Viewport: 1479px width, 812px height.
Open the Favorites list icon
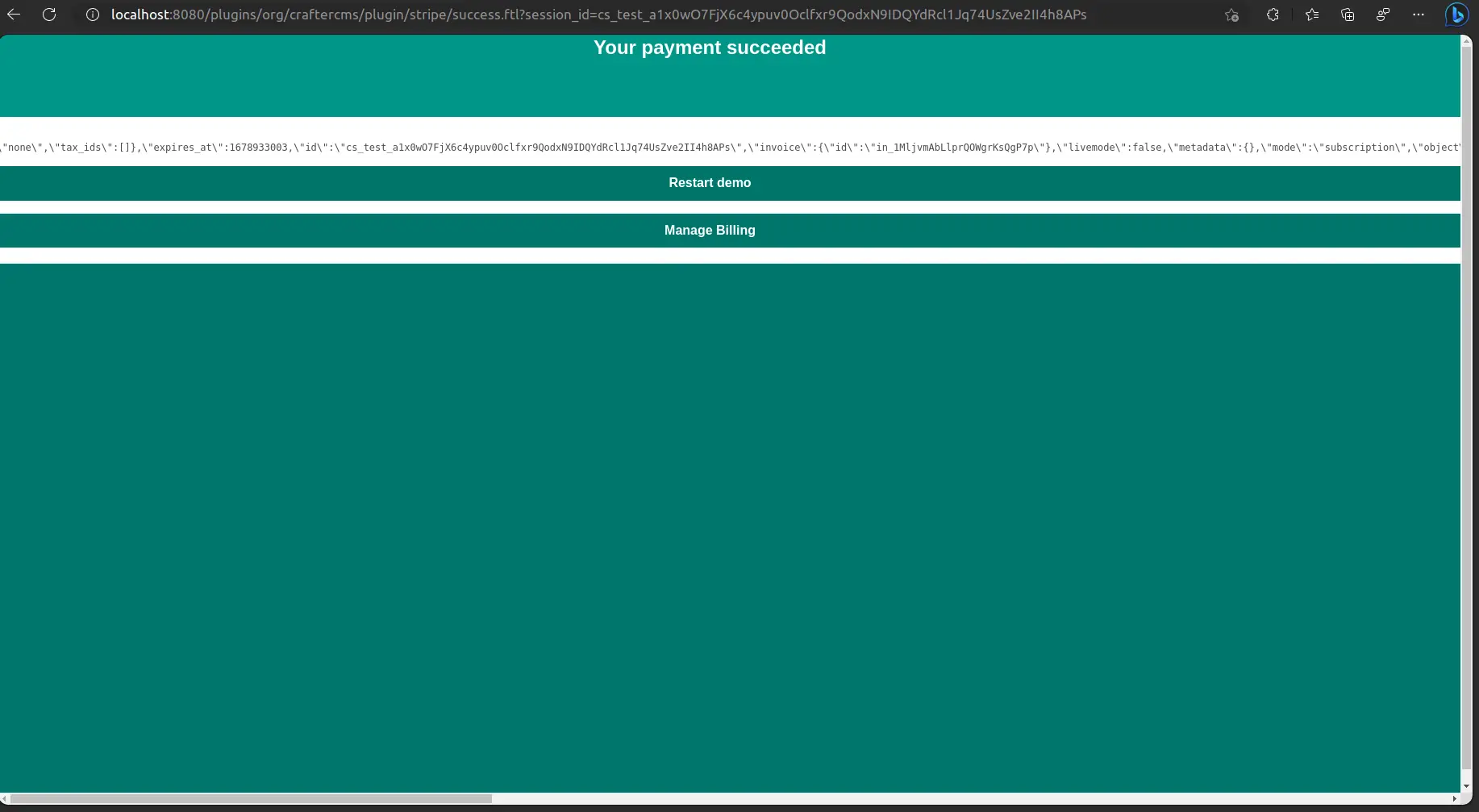[x=1312, y=15]
